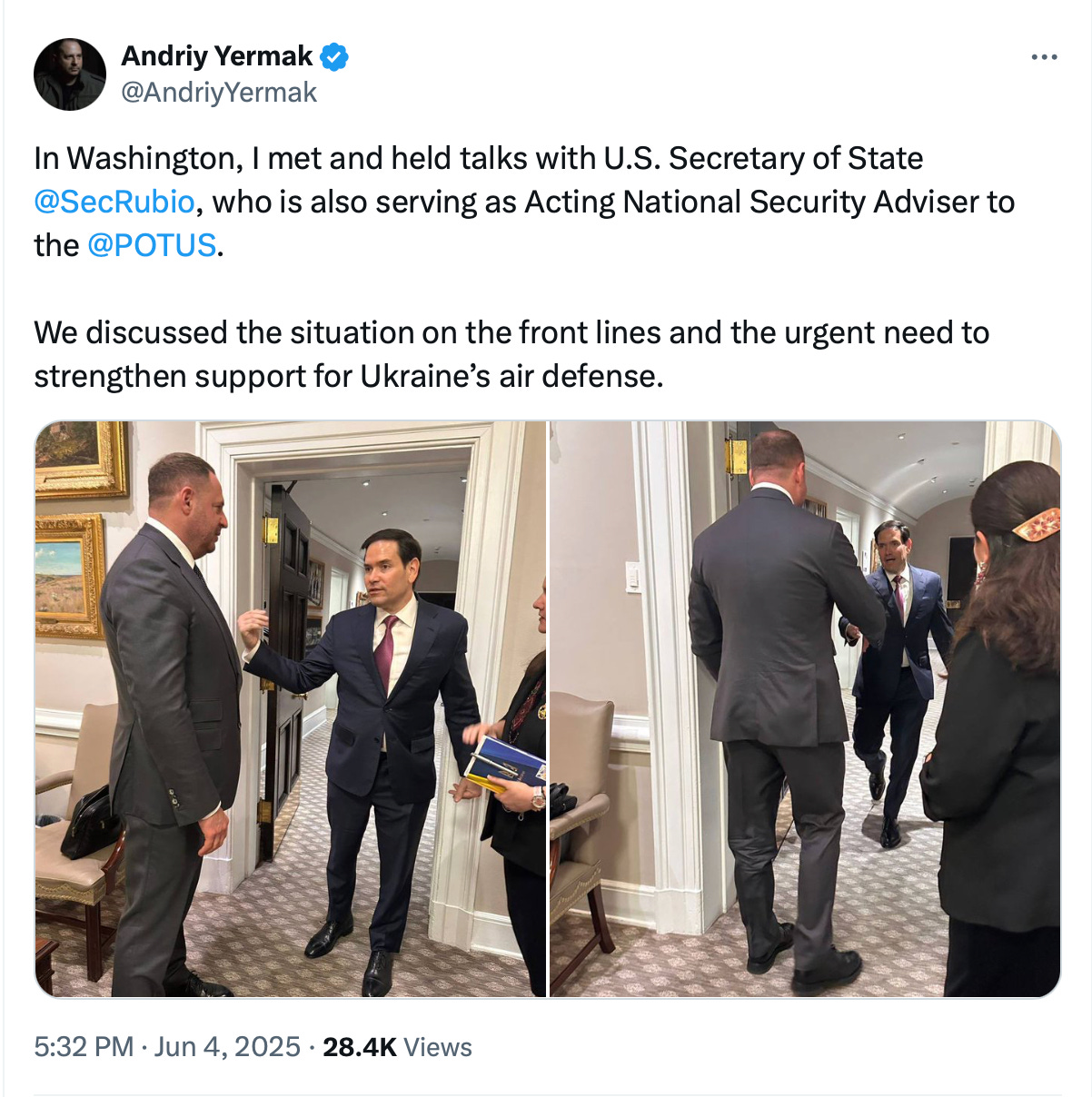
Task: Click the notebook held in the left photo
Action: point(505,765)
